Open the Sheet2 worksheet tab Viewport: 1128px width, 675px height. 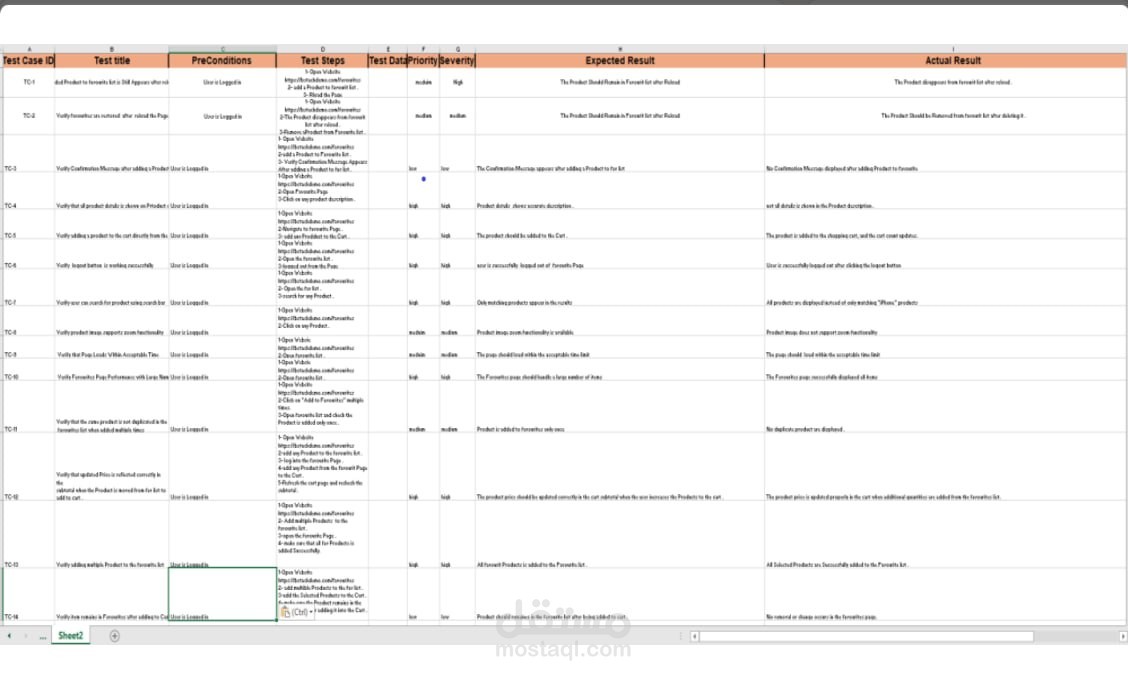(70, 635)
